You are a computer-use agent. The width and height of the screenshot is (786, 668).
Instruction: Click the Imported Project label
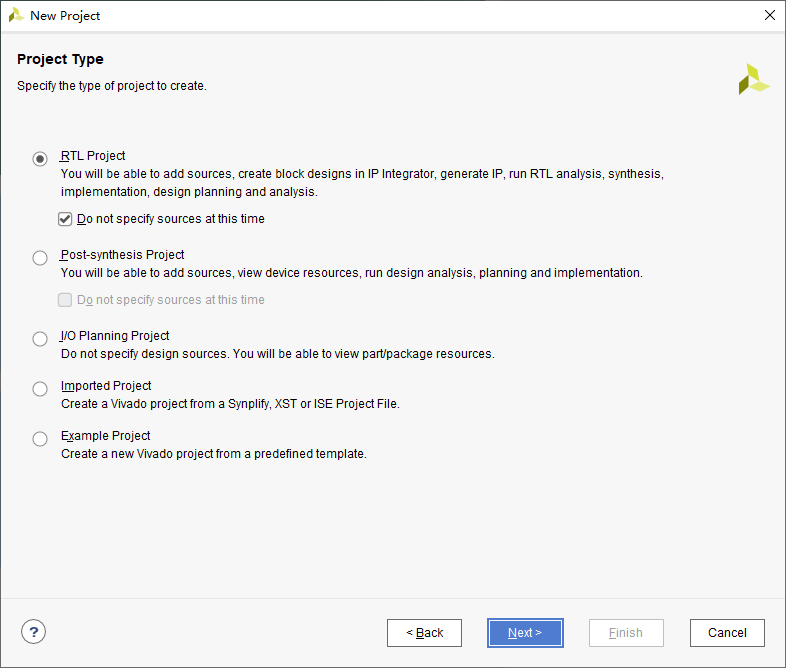pos(106,386)
